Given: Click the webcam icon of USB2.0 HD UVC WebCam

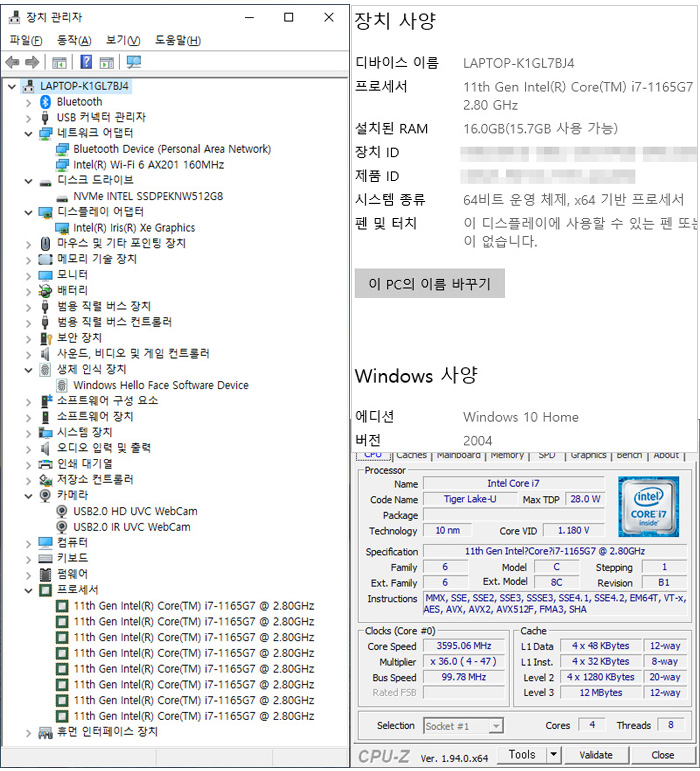Looking at the screenshot, I should [62, 511].
